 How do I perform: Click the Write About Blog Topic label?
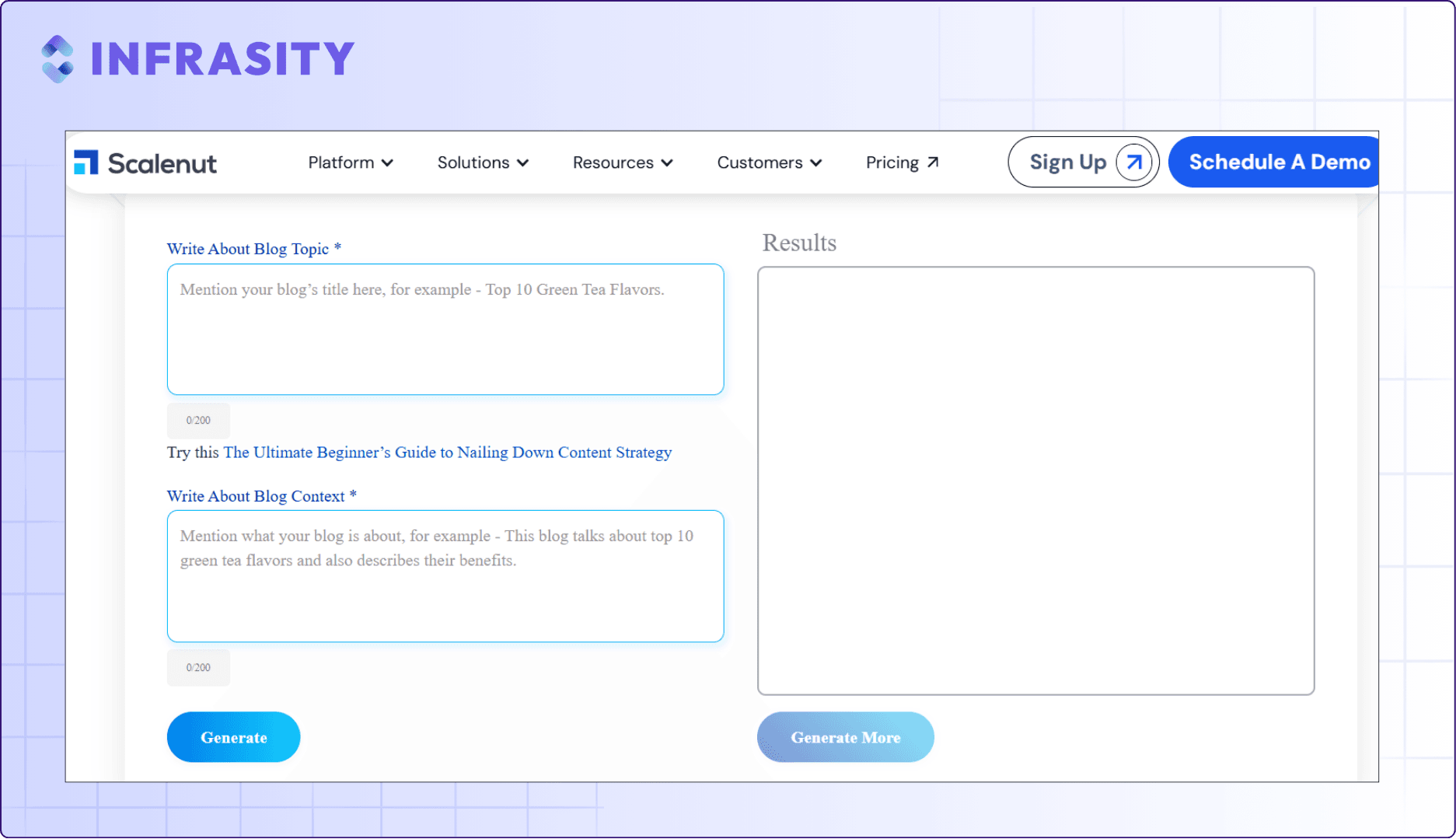254,249
